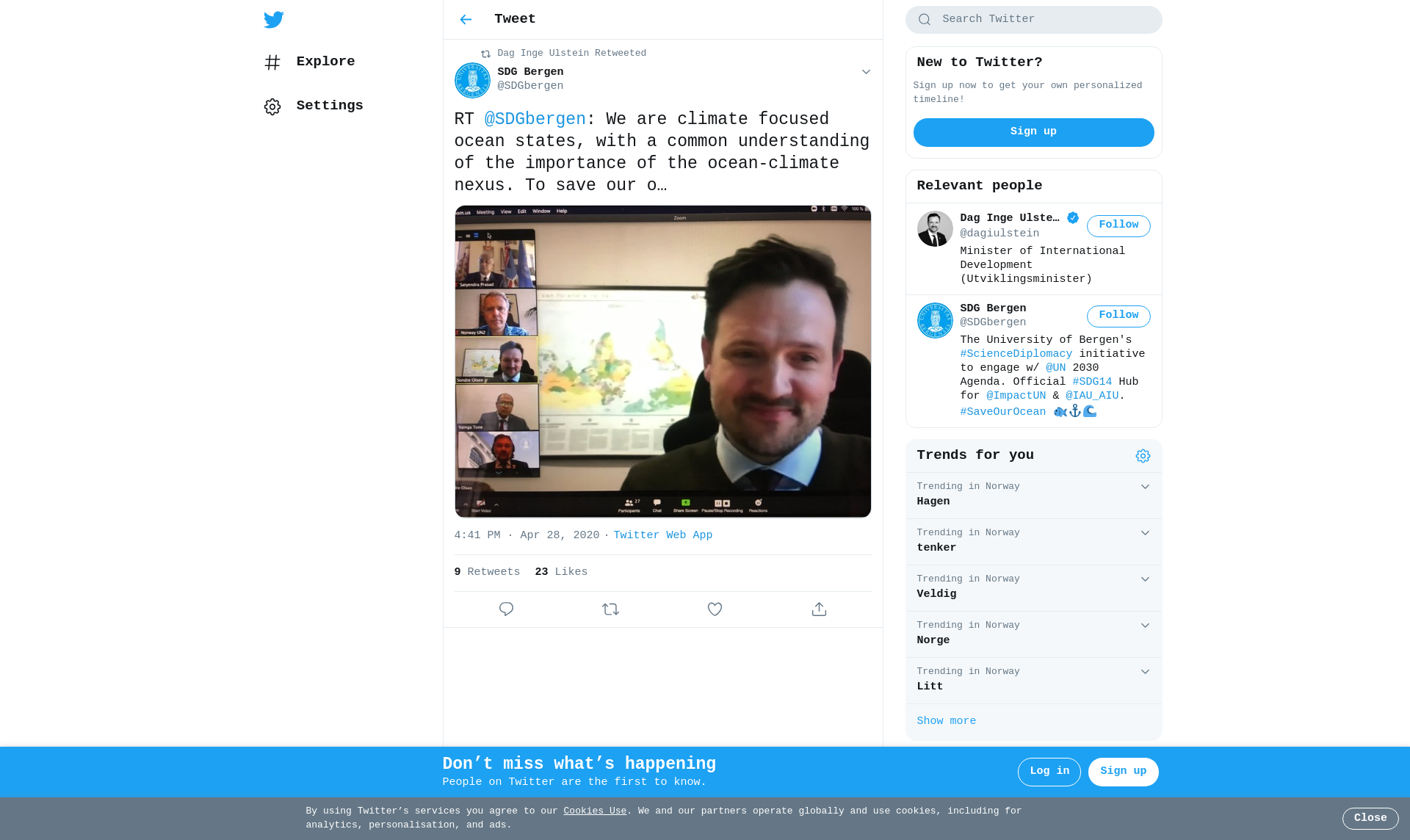
Task: Expand options for the Hagen trend
Action: pyautogui.click(x=1145, y=487)
